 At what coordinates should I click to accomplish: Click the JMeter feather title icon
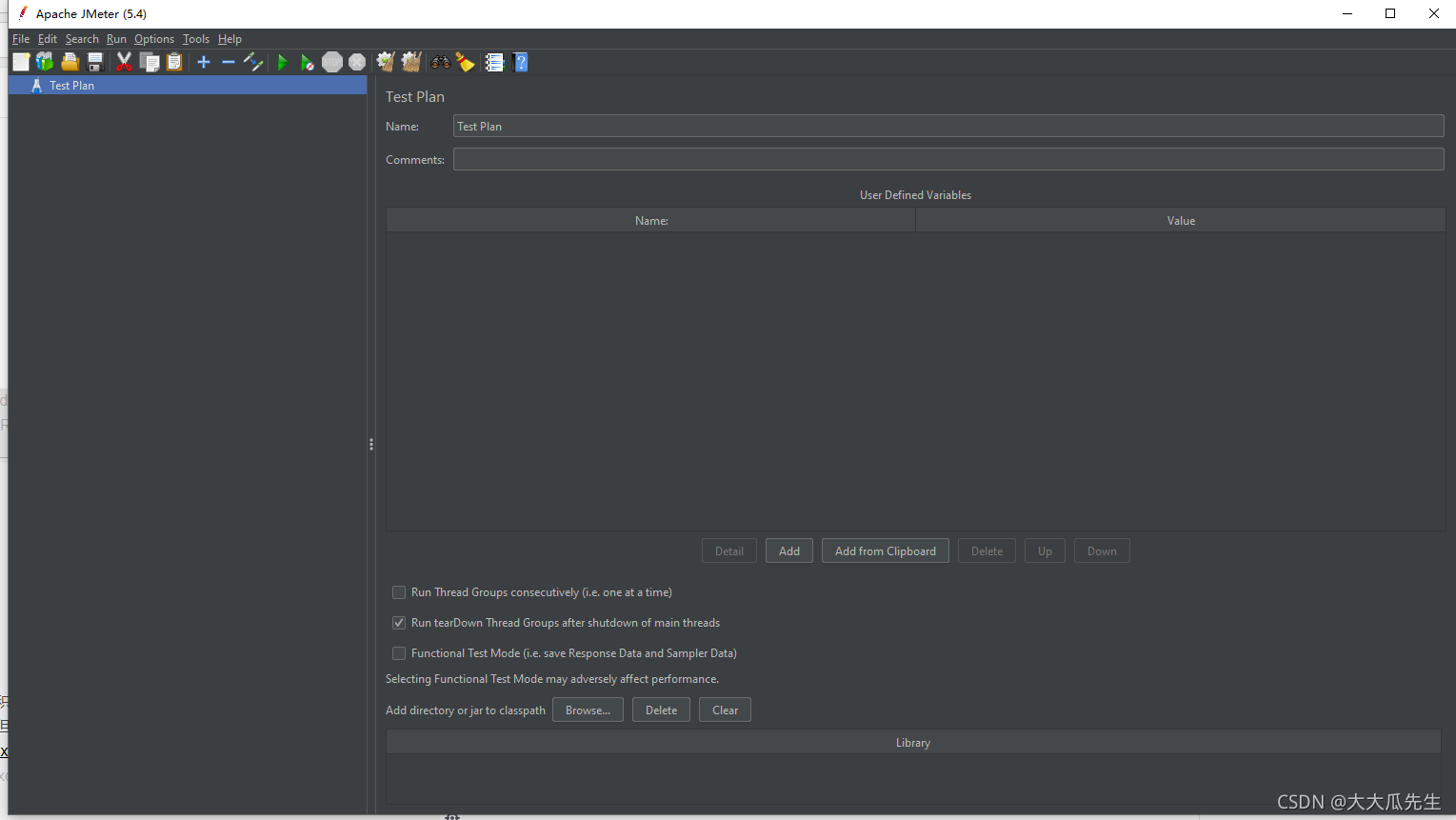[x=23, y=13]
